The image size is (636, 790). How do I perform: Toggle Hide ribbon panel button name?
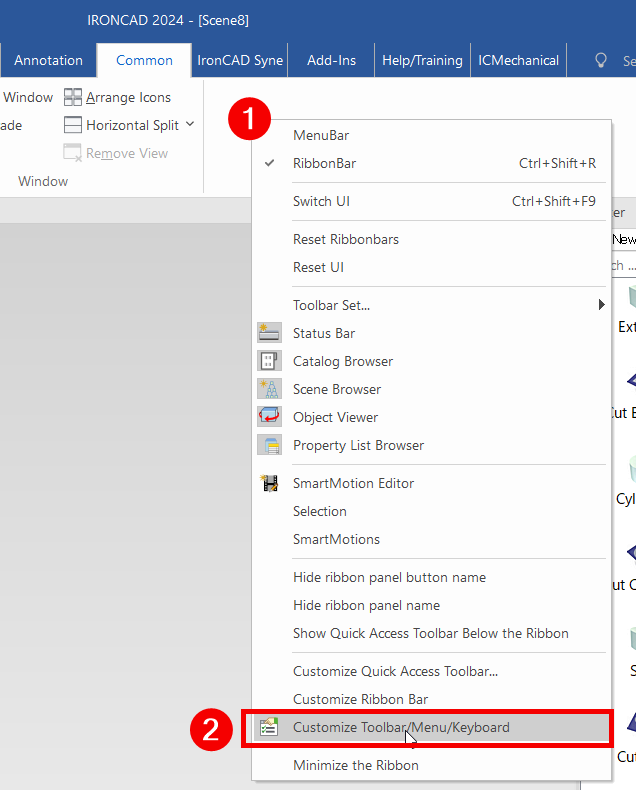pos(389,577)
